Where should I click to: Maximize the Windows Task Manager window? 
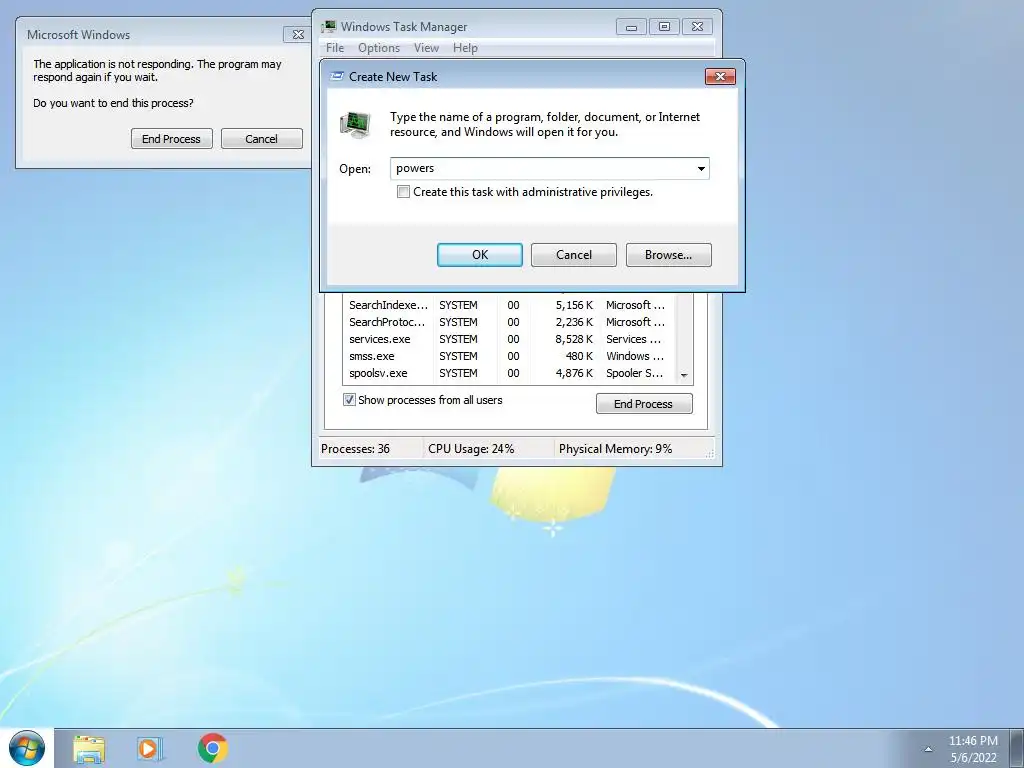coord(664,27)
